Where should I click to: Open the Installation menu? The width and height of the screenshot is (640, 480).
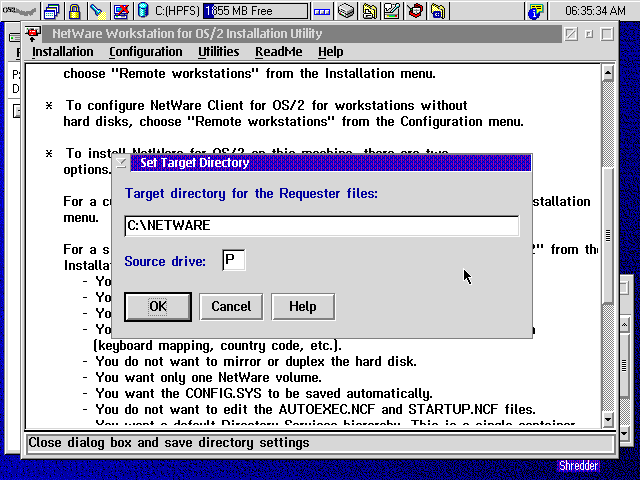pyautogui.click(x=62, y=52)
